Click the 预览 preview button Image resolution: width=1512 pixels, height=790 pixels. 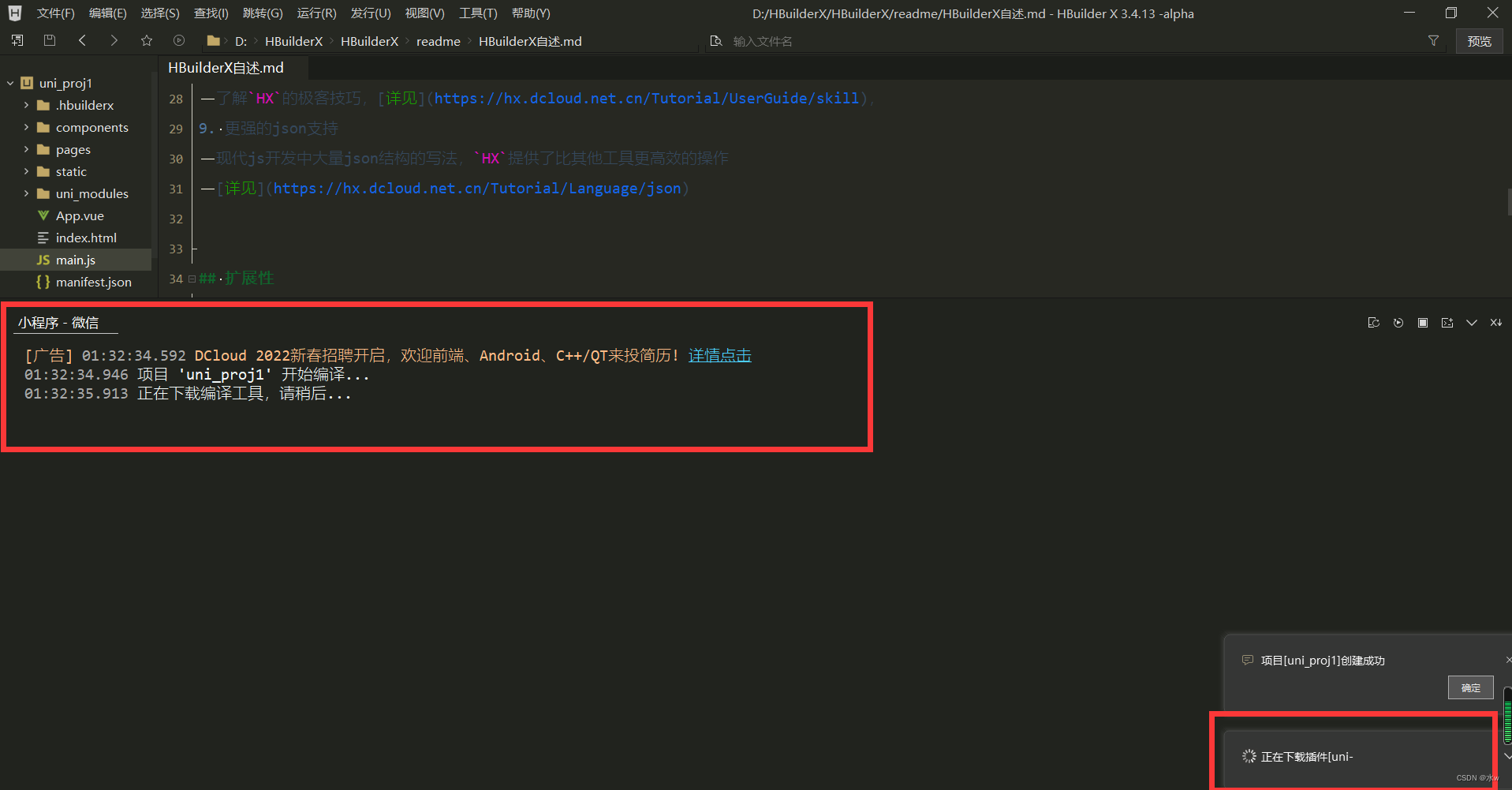point(1479,41)
